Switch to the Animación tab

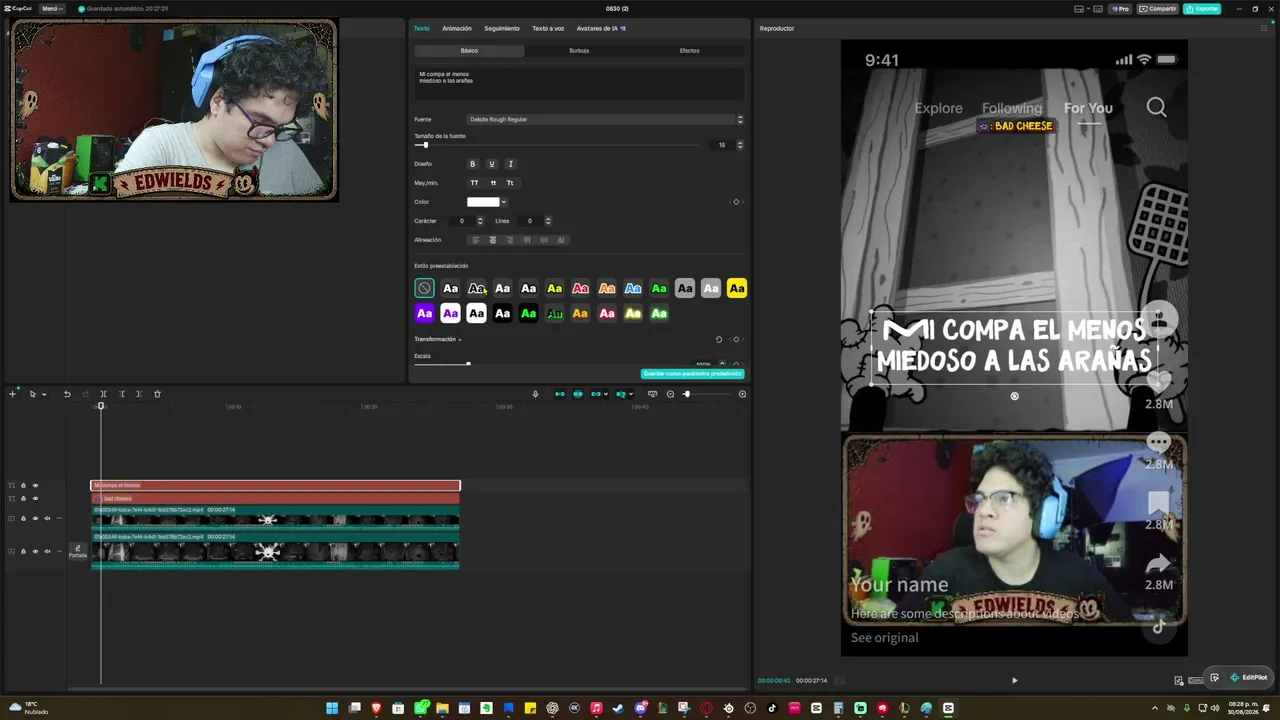tap(457, 28)
